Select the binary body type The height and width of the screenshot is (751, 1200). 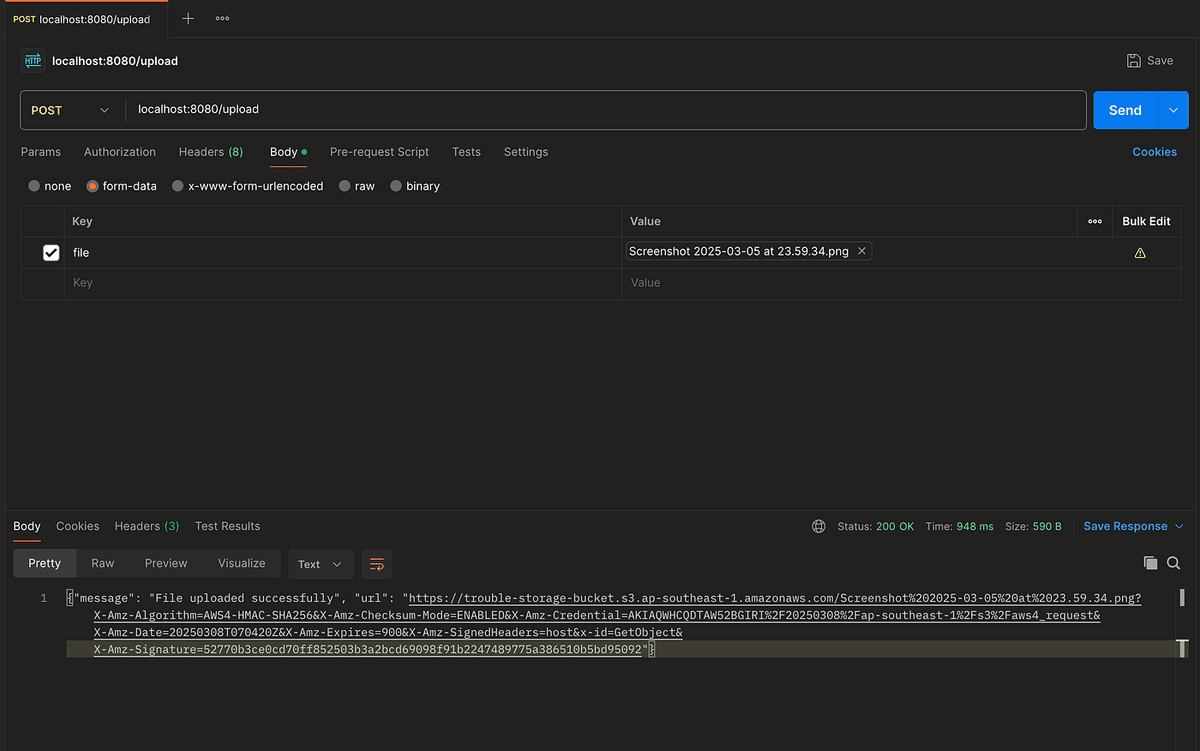[x=415, y=186]
